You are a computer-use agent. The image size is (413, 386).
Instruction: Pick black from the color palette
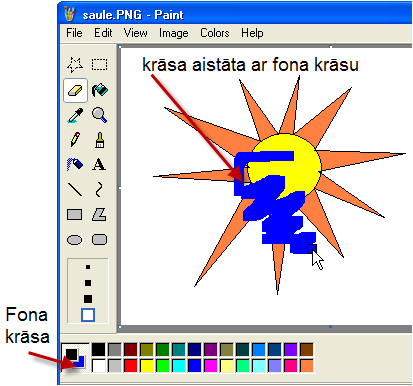pyautogui.click(x=98, y=350)
